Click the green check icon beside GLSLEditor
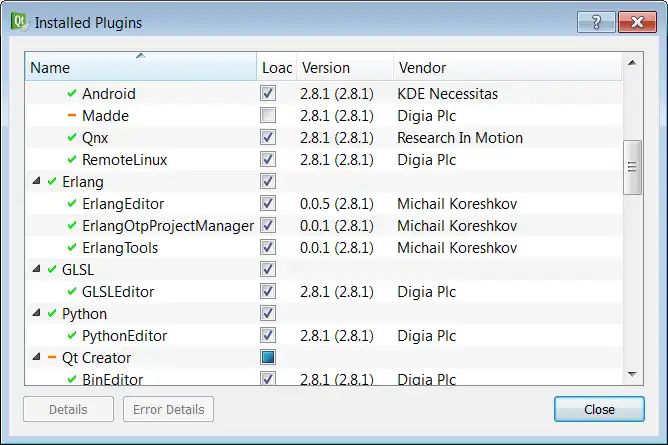Image resolution: width=668 pixels, height=445 pixels. pos(72,292)
